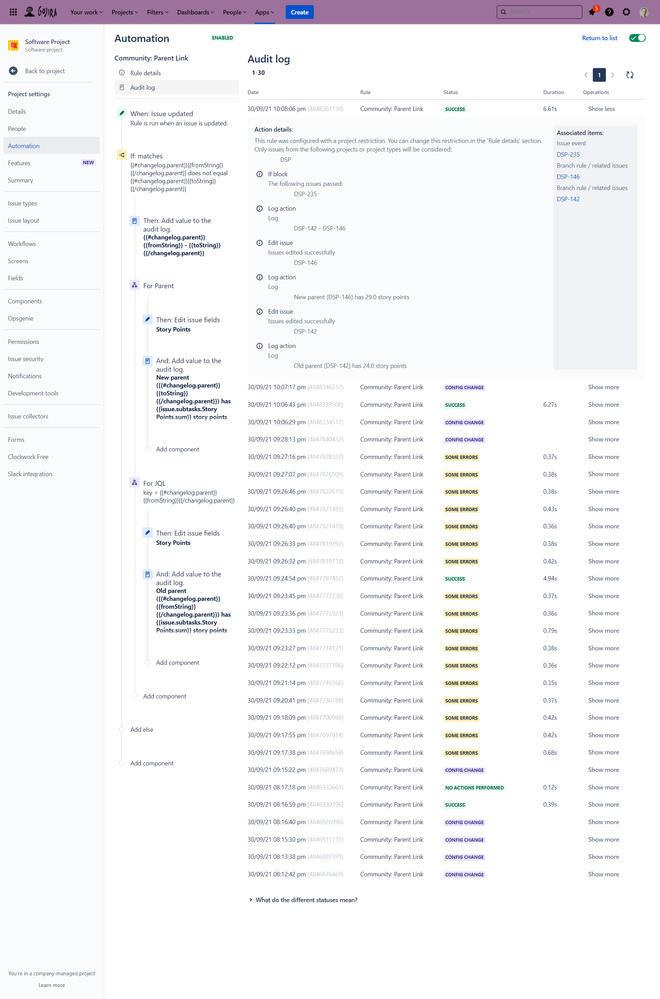The height and width of the screenshot is (999, 660).
Task: Open the Dashboards dropdown
Action: click(195, 11)
